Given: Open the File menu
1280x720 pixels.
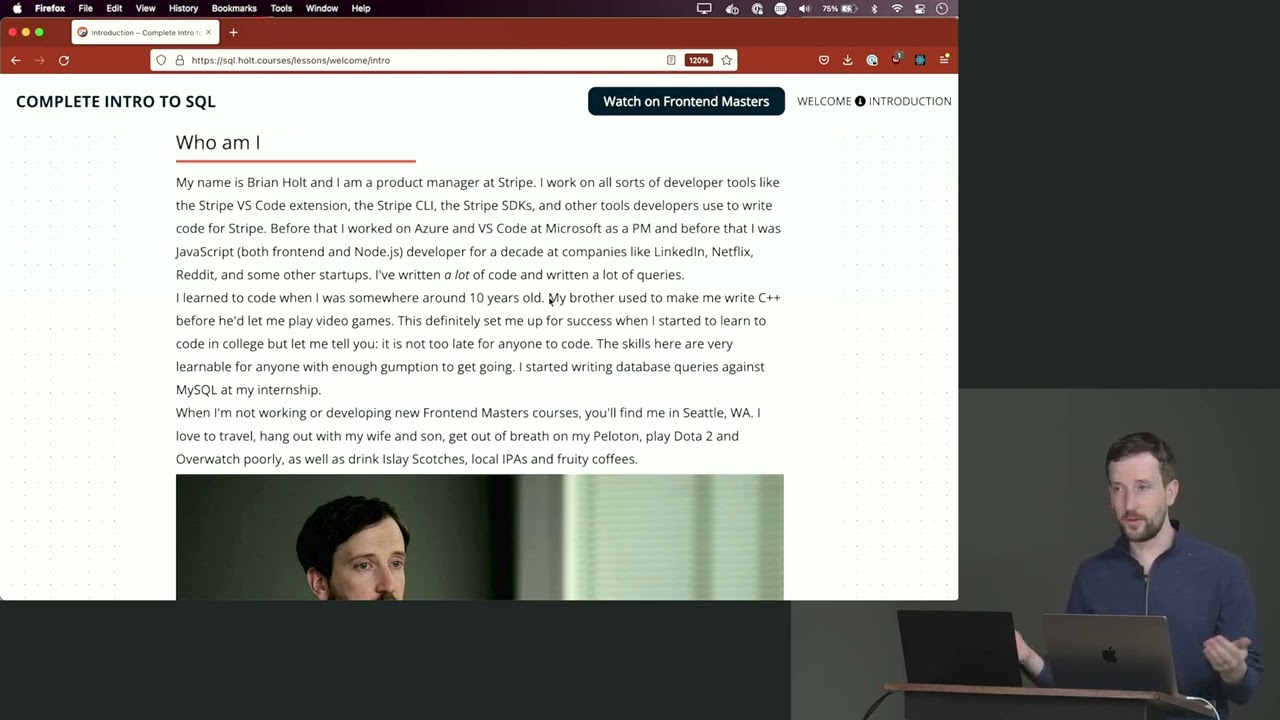Looking at the screenshot, I should tap(86, 8).
